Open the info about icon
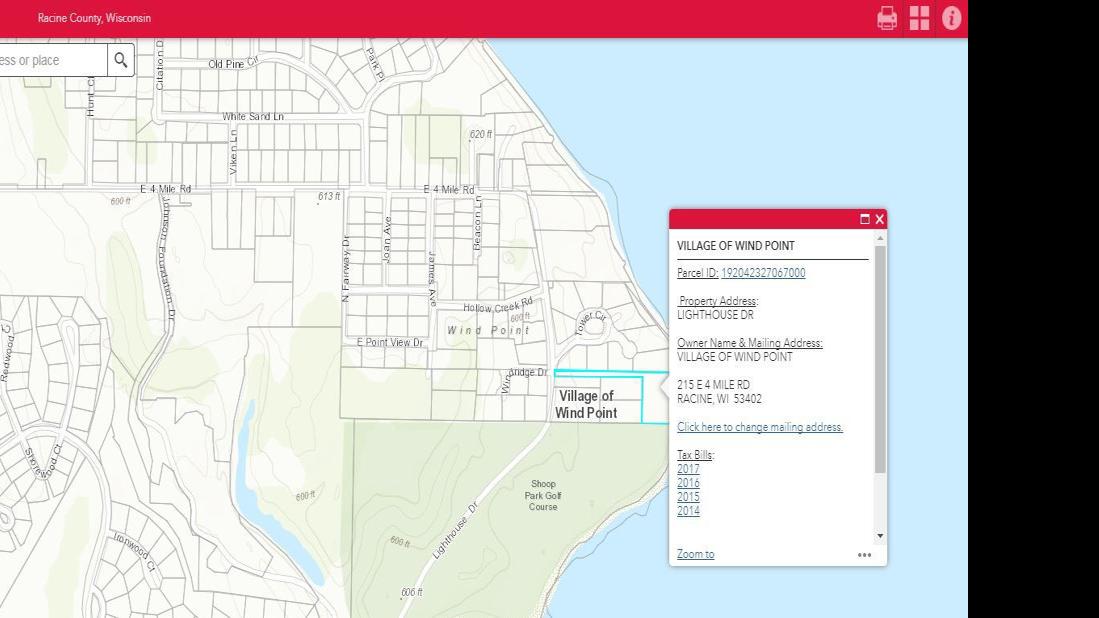Screen dimensions: 1099x618 point(951,18)
